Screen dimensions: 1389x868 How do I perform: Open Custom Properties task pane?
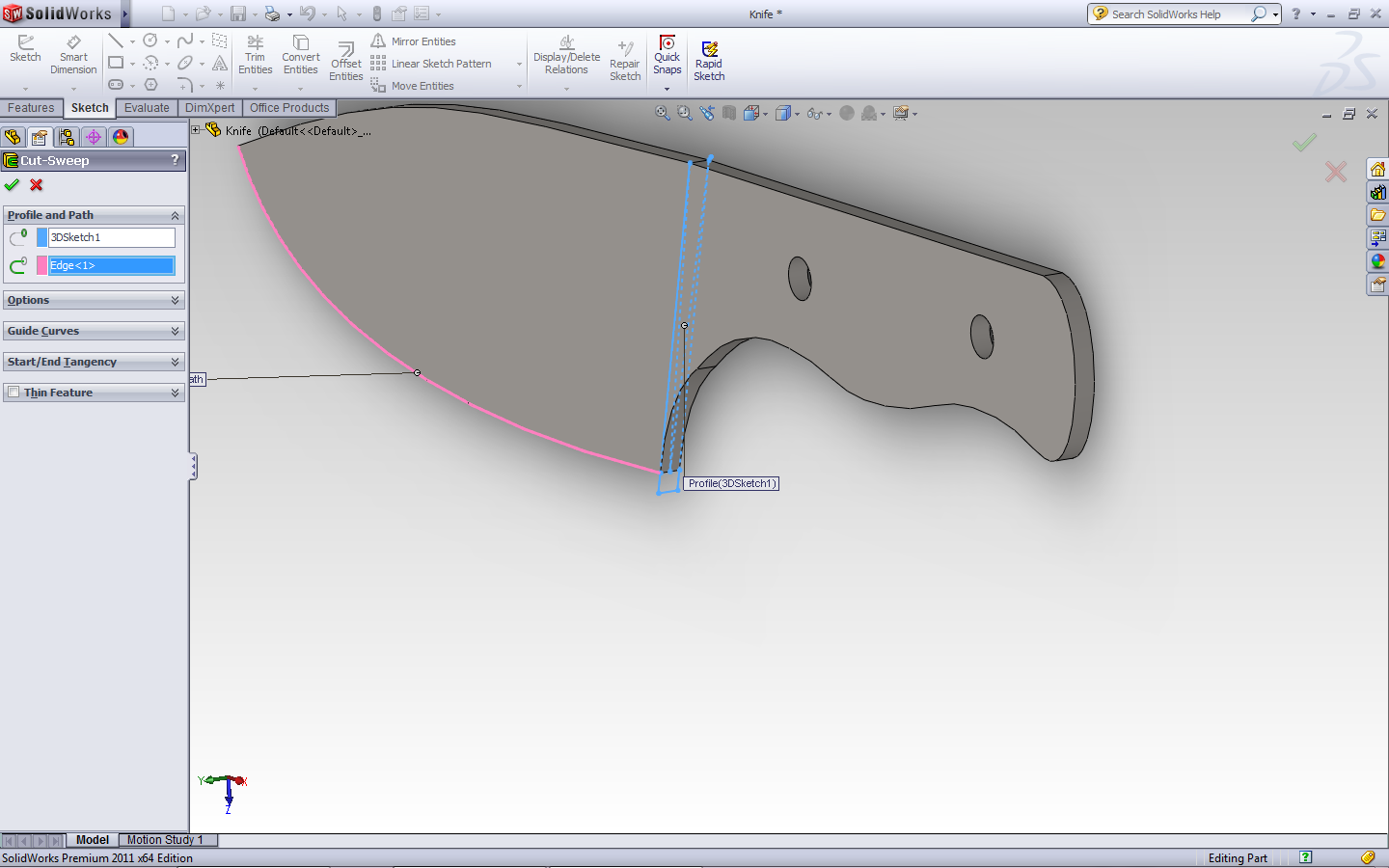1377,285
